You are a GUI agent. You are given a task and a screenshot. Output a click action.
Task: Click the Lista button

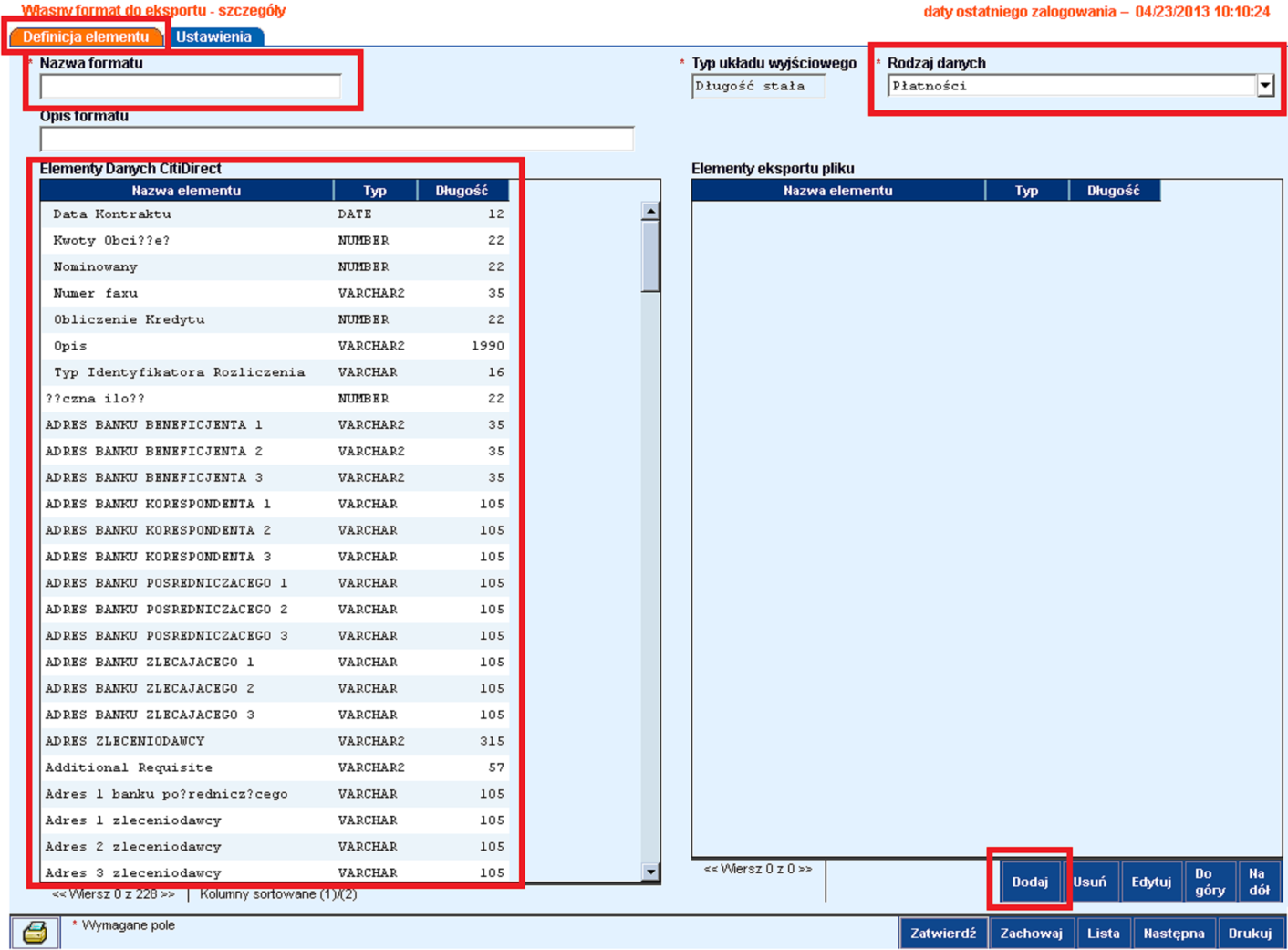coord(1103,933)
